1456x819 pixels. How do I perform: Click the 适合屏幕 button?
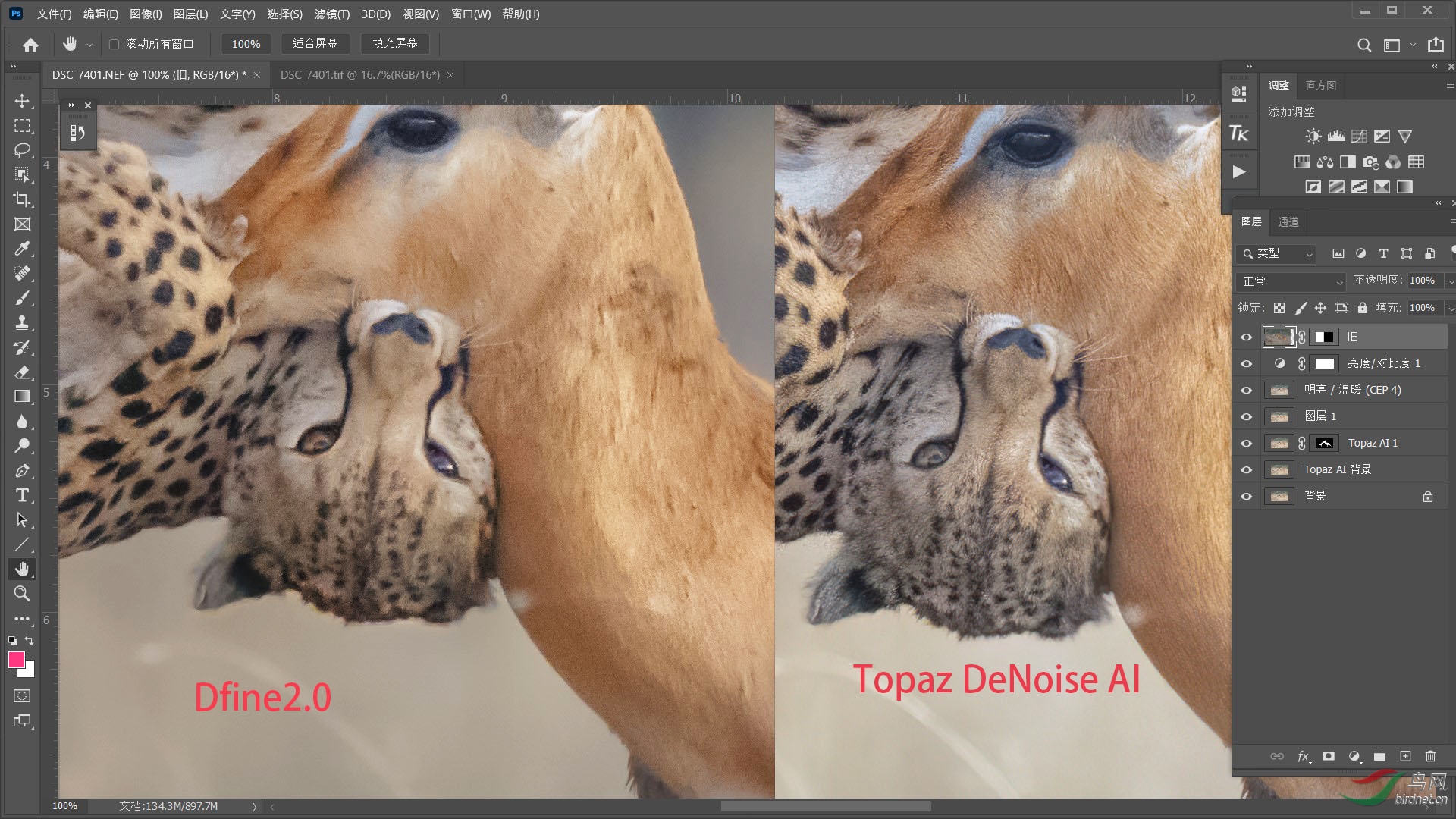click(x=315, y=43)
